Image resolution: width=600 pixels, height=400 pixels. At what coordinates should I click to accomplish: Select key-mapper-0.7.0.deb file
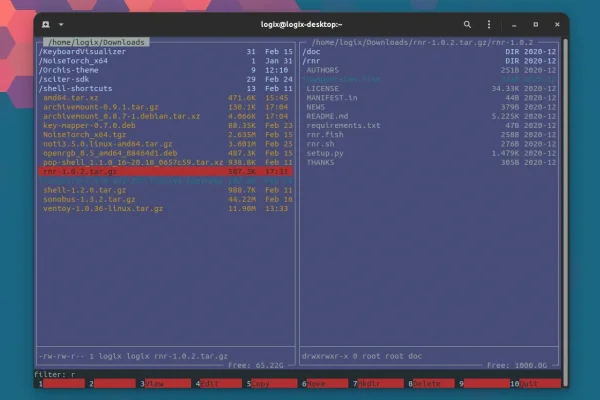coord(165,125)
